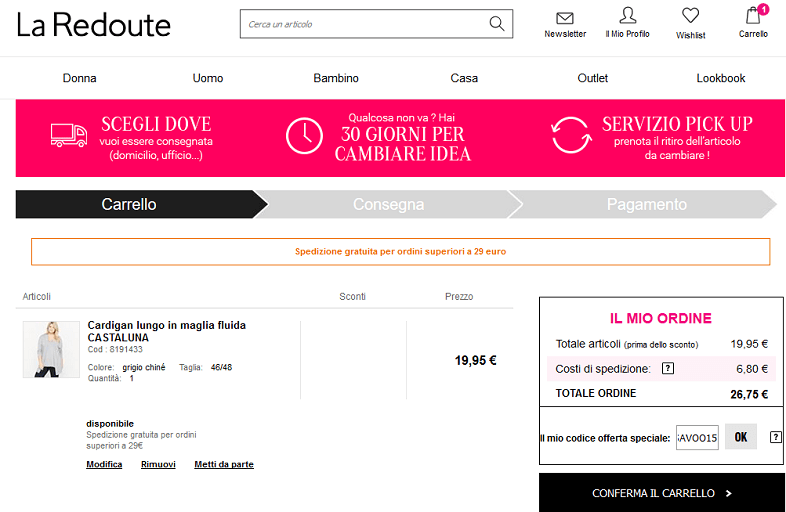This screenshot has height=512, width=786.
Task: Click the grigio chiné colour value
Action: tap(144, 367)
